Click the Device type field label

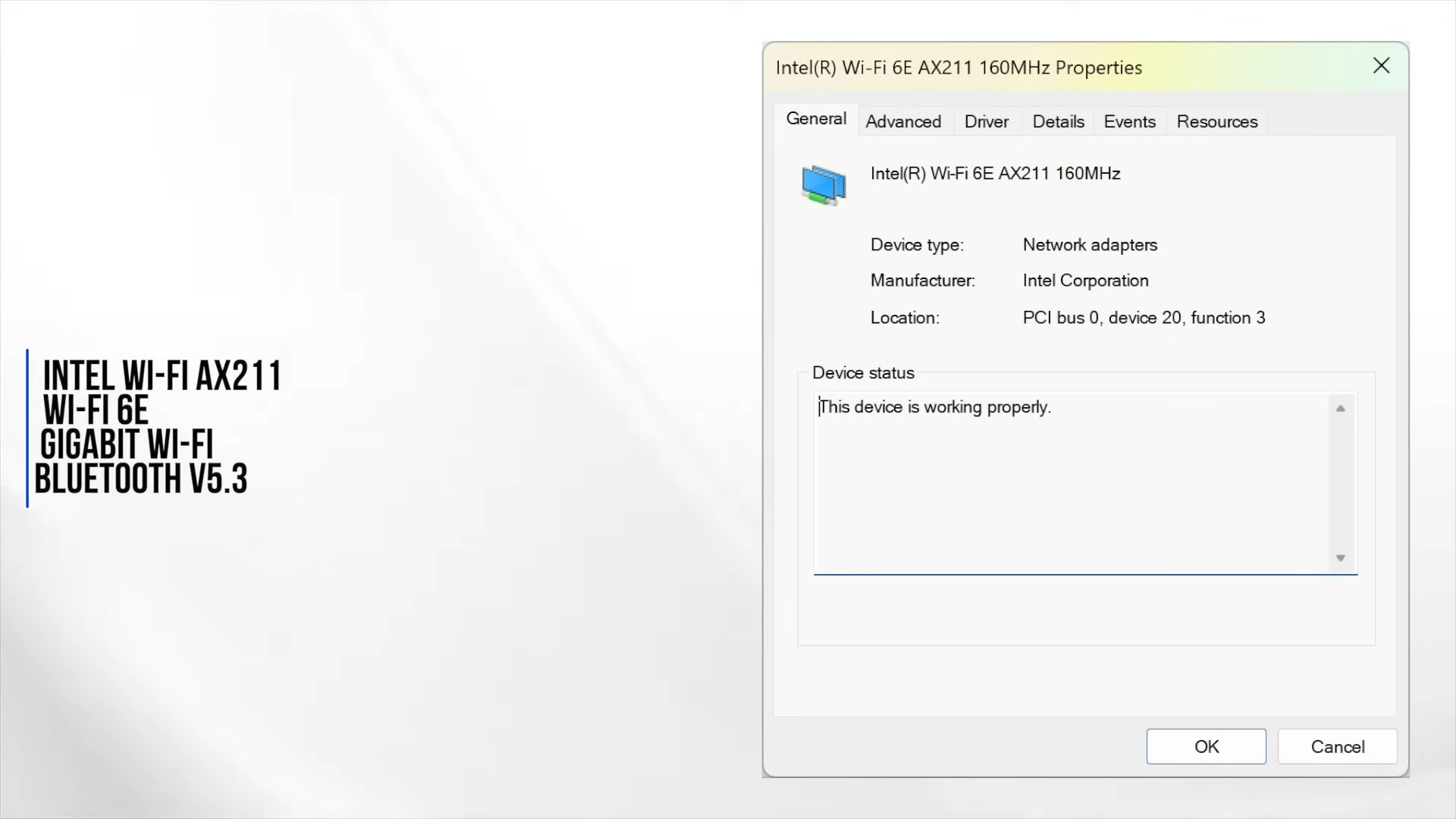coord(917,244)
